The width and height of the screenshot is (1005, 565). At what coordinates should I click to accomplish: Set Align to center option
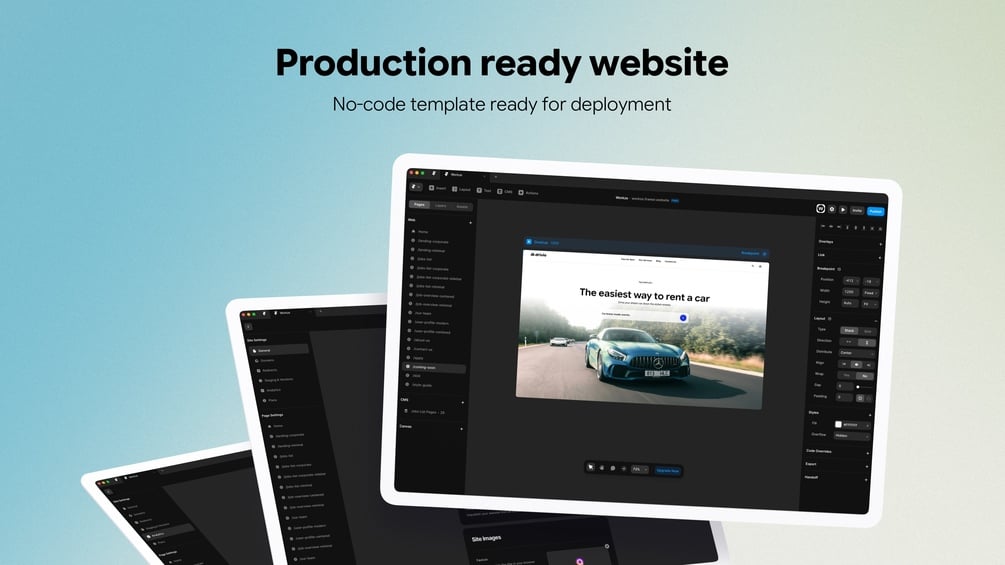(x=856, y=364)
